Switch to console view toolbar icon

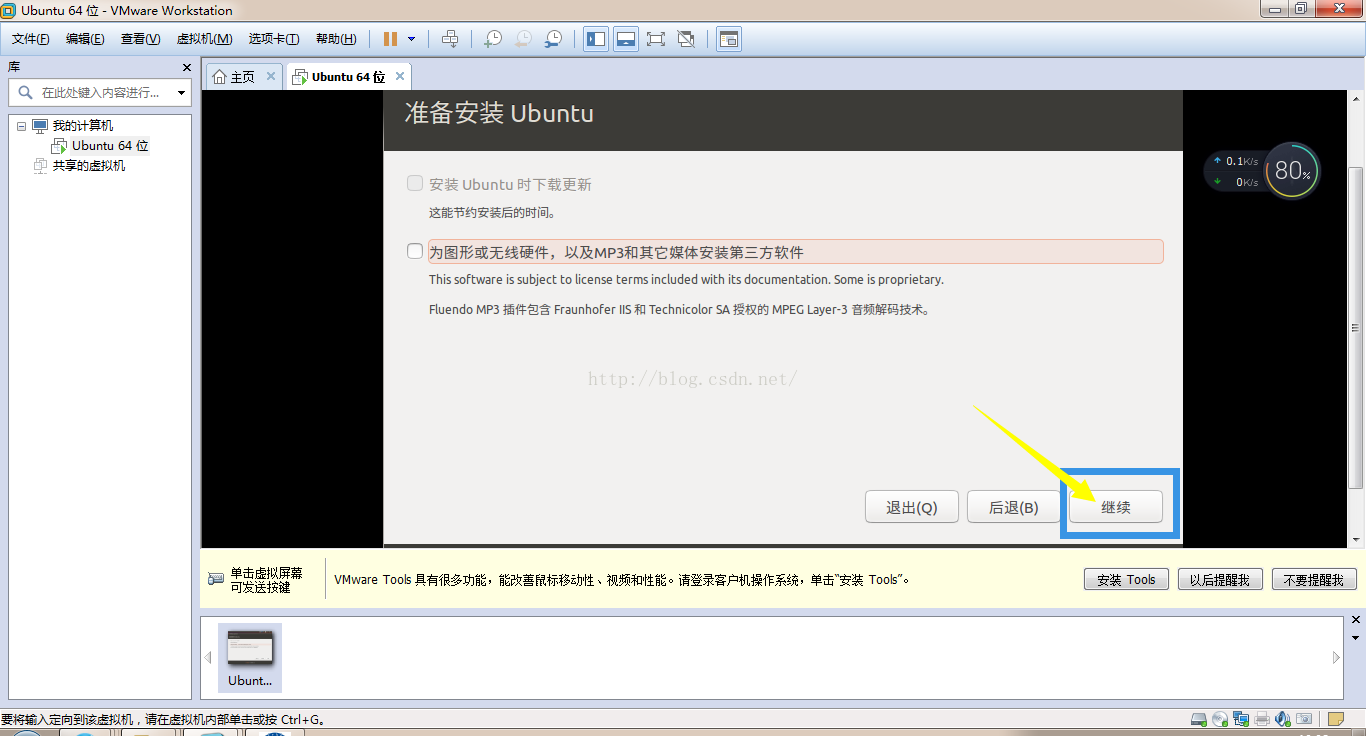729,39
